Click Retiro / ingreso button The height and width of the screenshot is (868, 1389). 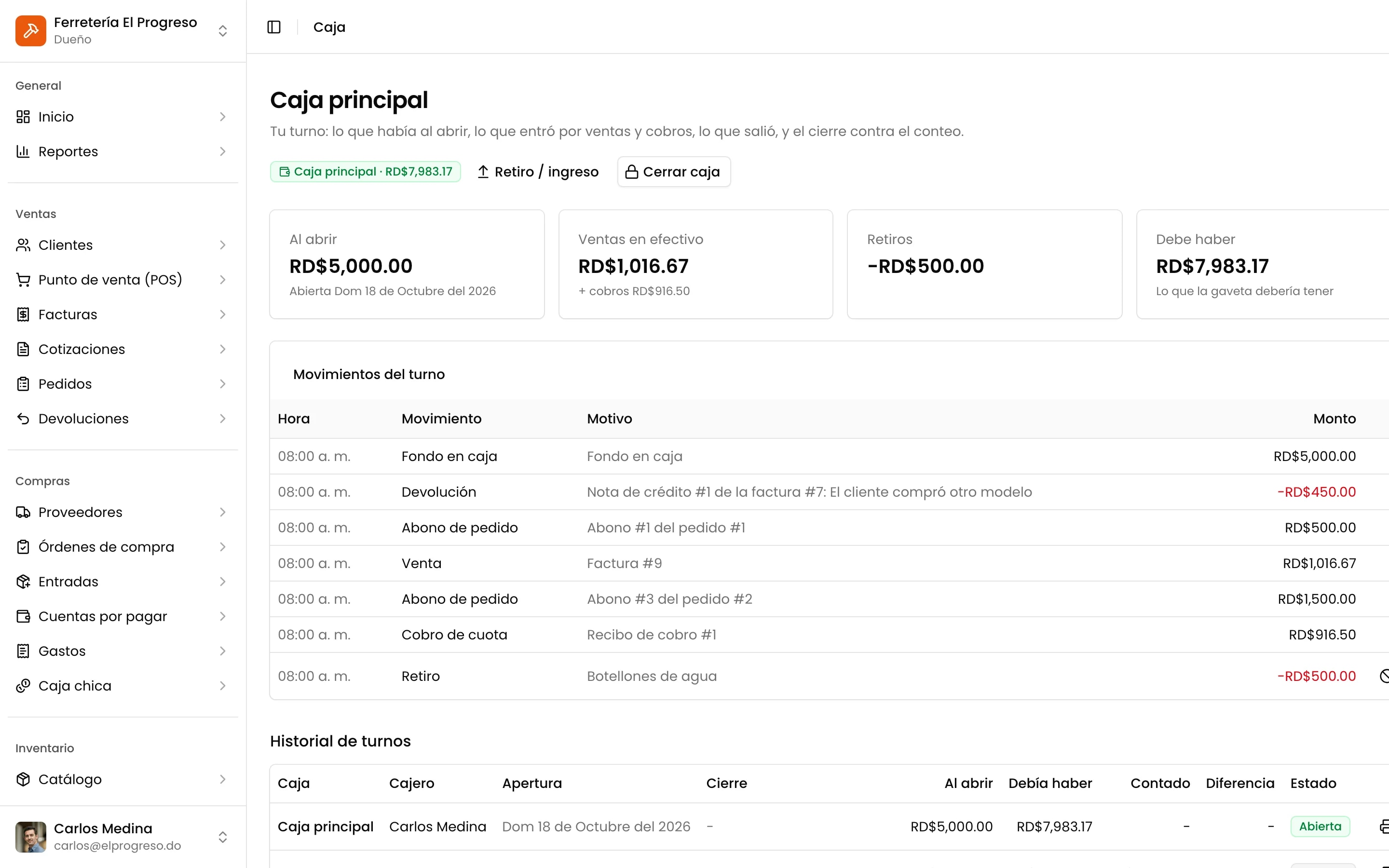pyautogui.click(x=538, y=172)
